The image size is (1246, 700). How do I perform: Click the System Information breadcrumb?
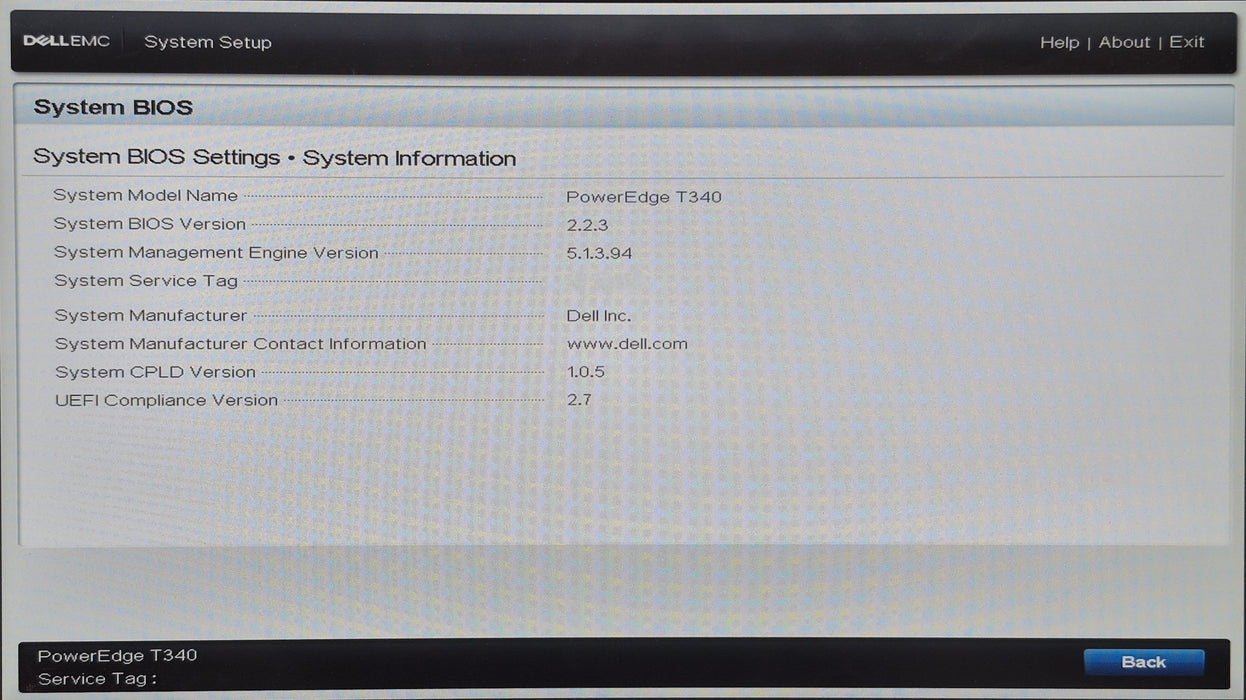(409, 158)
